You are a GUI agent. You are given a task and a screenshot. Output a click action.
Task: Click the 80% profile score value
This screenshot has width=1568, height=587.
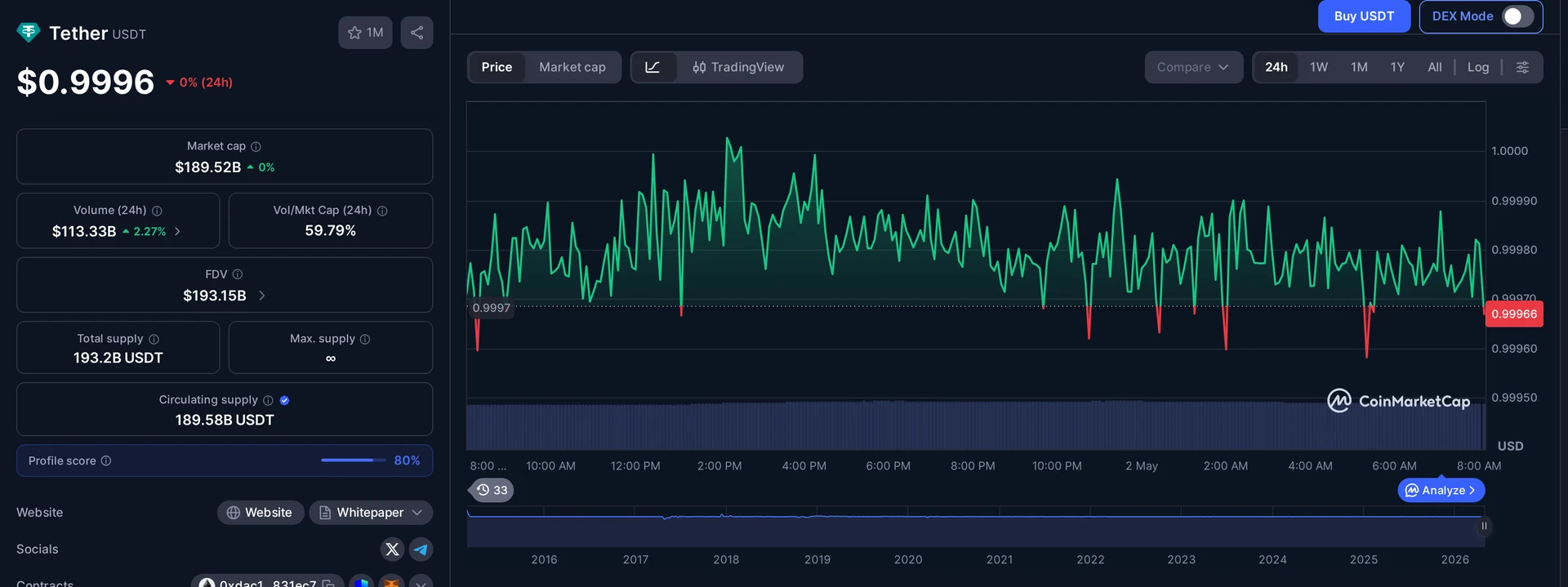tap(408, 460)
